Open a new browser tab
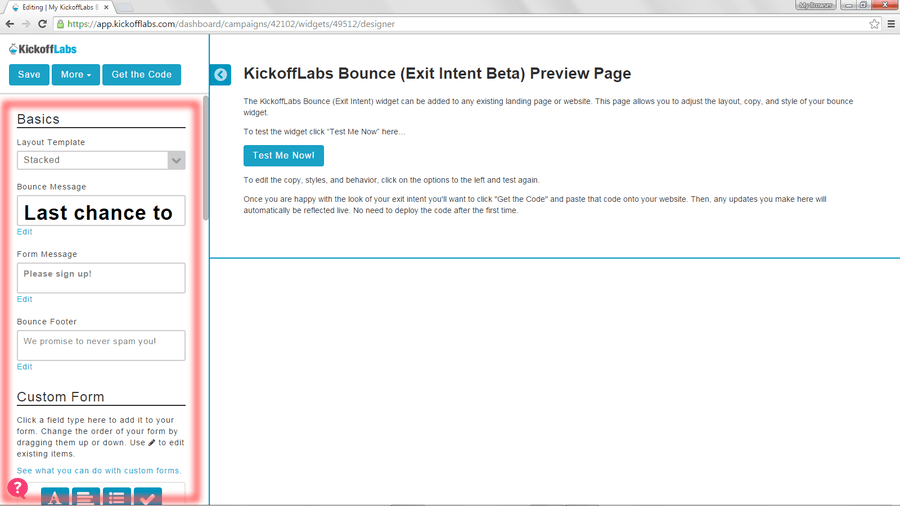This screenshot has width=900, height=506. pos(125,7)
